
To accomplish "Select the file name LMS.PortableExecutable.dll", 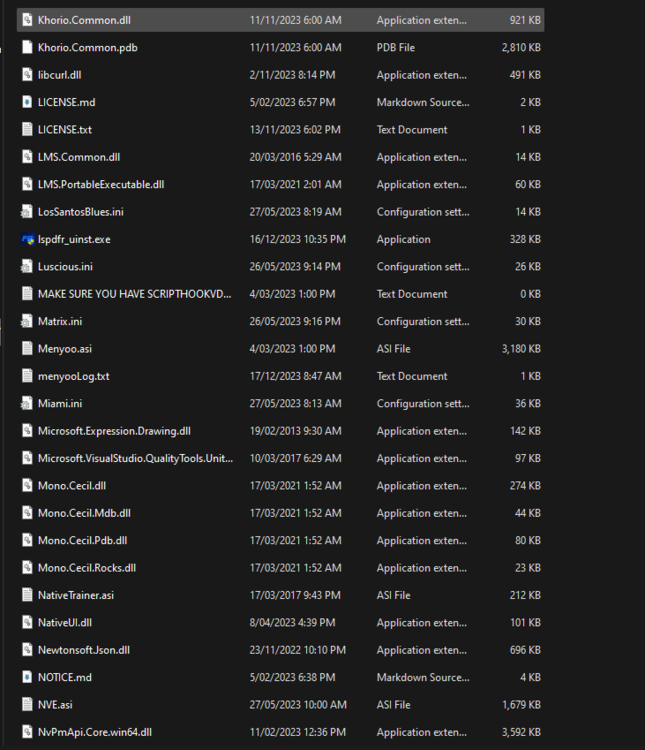I will [101, 184].
